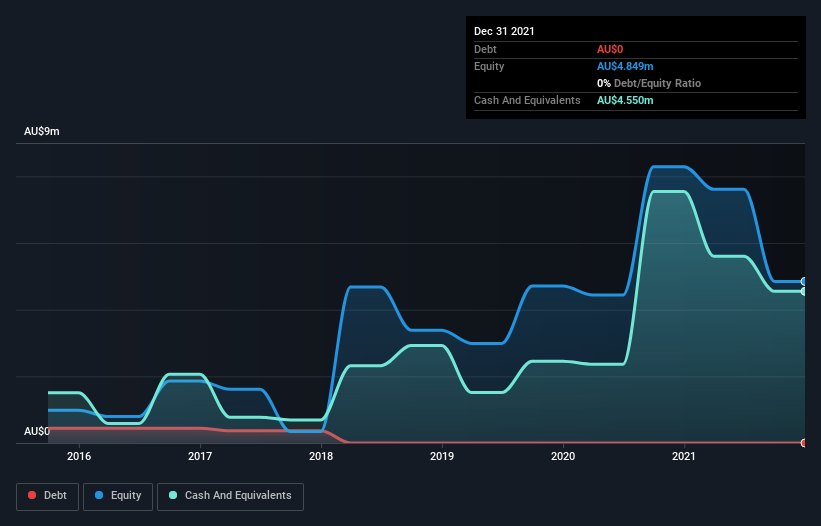Click the teal Cash endpoint marker
821x526 pixels.
coord(804,292)
